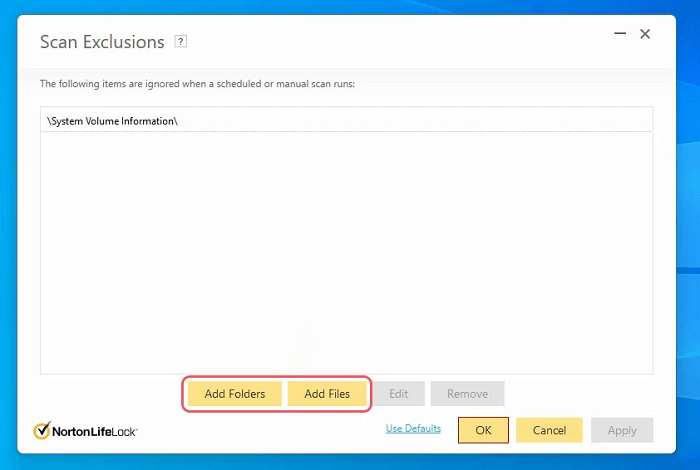Click the Cancel button
700x470 pixels.
[x=550, y=430]
